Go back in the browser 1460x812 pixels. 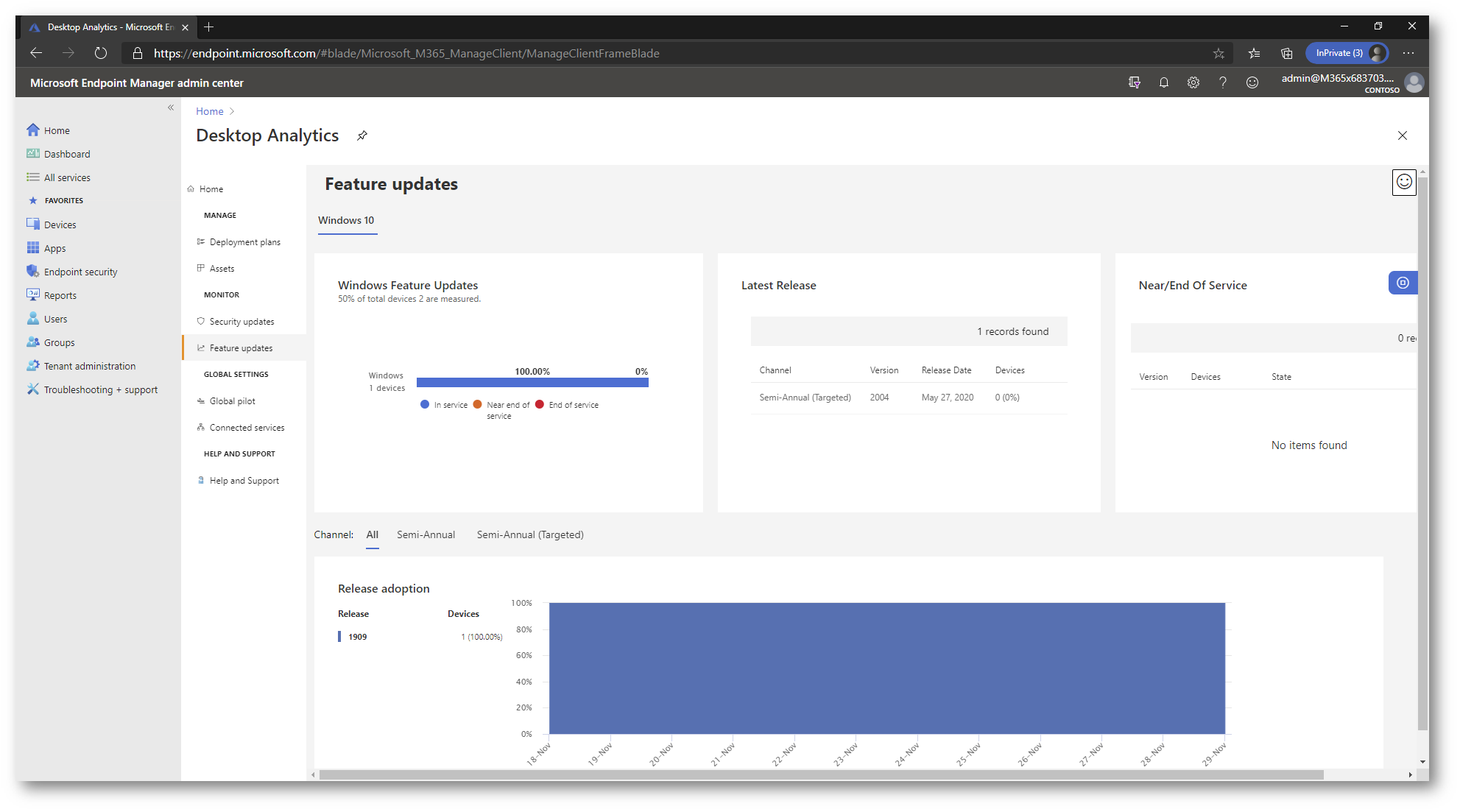(36, 53)
